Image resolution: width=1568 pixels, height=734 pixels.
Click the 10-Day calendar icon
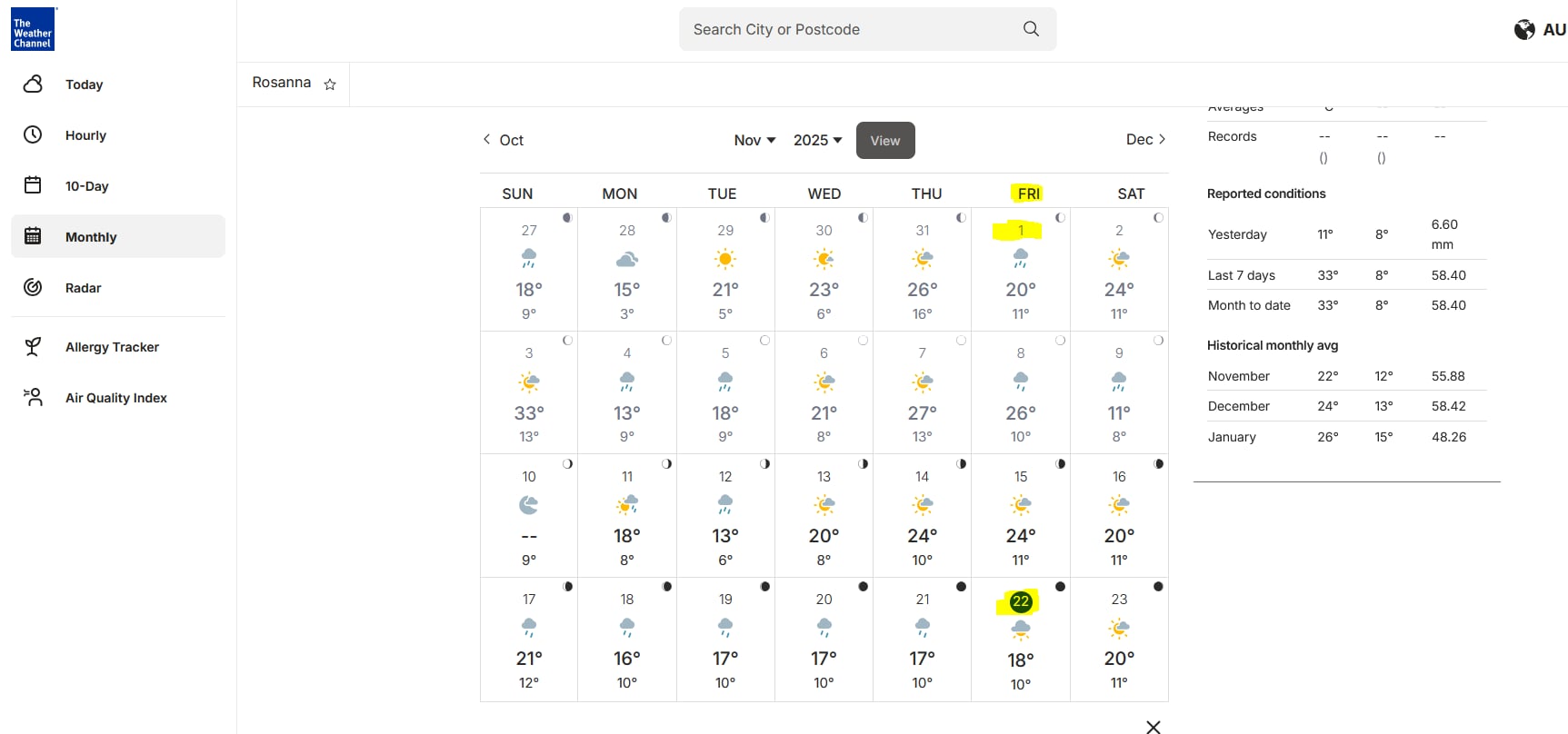click(x=33, y=185)
